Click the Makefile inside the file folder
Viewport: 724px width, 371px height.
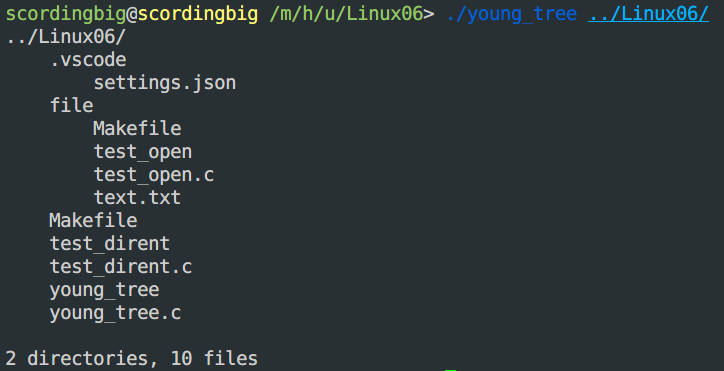tap(137, 128)
